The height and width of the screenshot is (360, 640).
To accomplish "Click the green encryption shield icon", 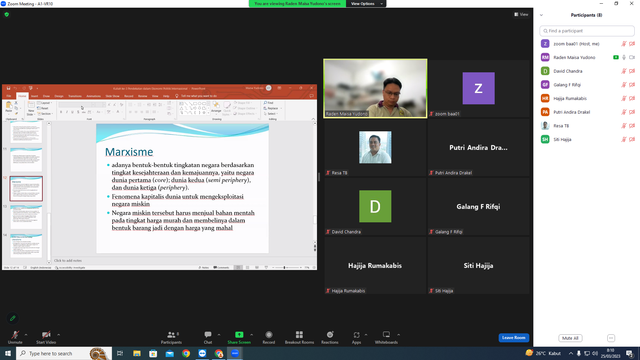I will (7, 14).
